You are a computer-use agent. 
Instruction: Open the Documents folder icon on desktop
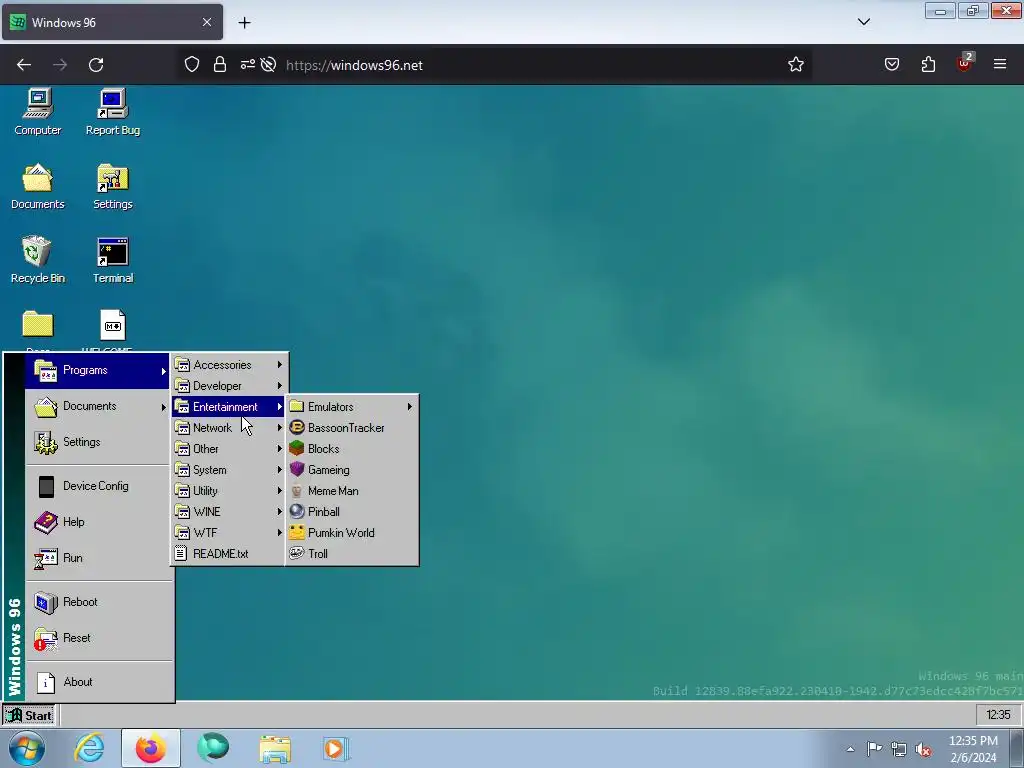[38, 186]
